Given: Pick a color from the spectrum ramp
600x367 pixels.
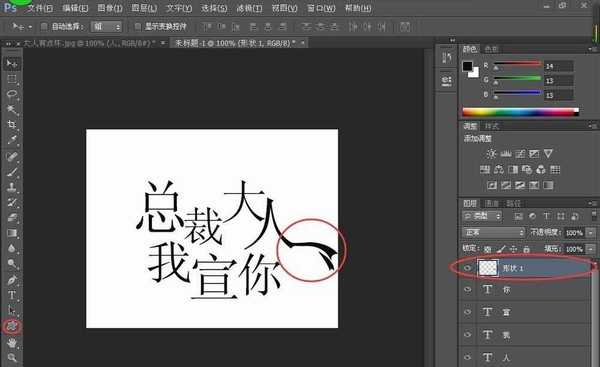Looking at the screenshot, I should pos(520,112).
